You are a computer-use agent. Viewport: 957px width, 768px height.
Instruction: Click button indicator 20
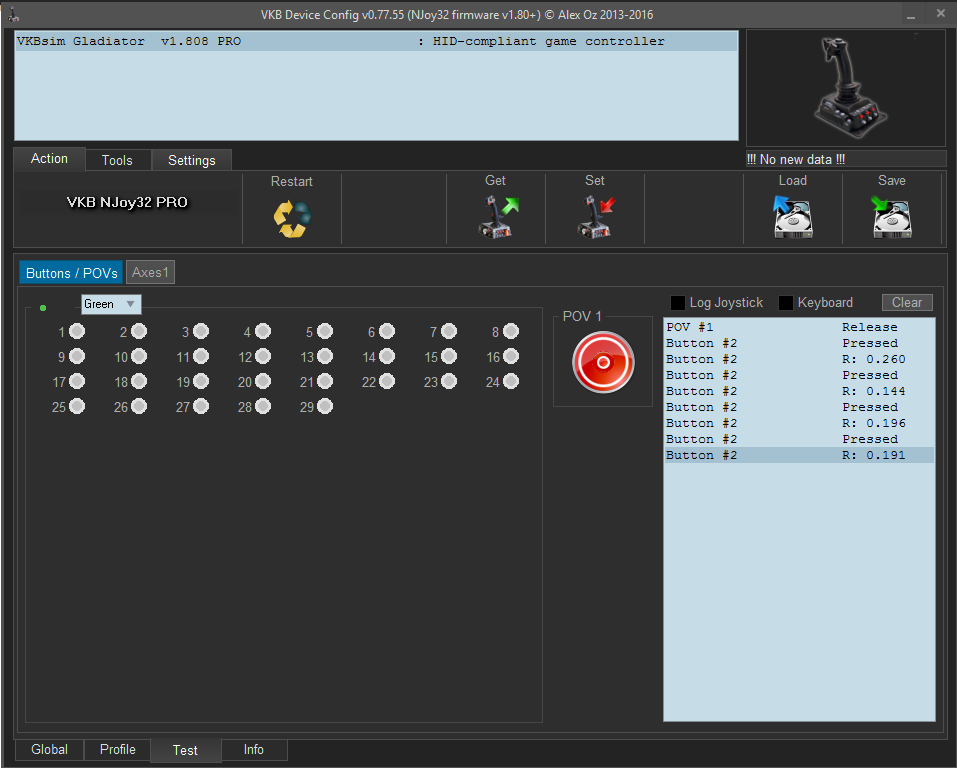[263, 382]
